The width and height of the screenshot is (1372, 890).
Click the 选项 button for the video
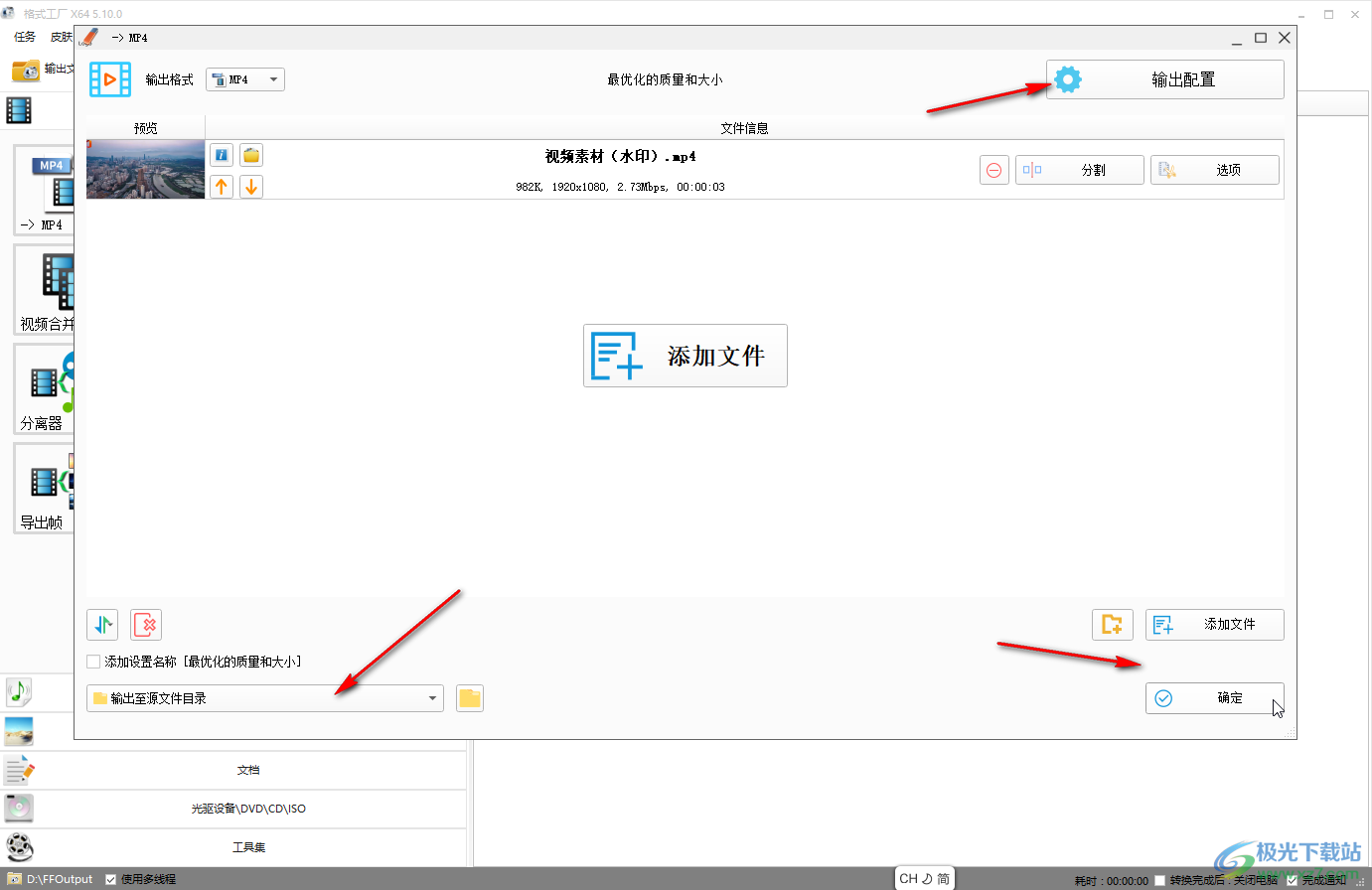1215,170
